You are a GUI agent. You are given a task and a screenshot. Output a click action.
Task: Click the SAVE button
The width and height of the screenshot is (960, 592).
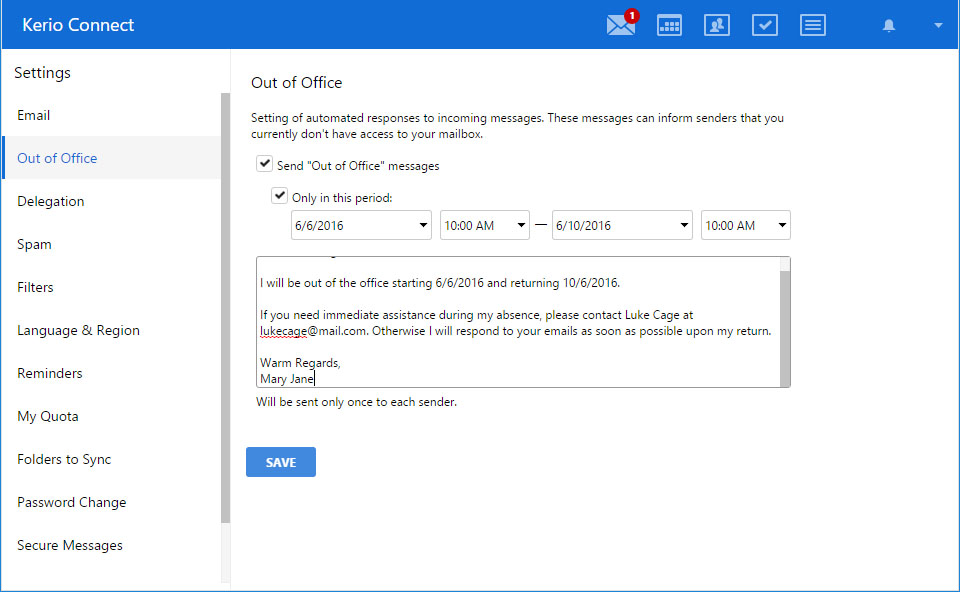[x=281, y=462]
